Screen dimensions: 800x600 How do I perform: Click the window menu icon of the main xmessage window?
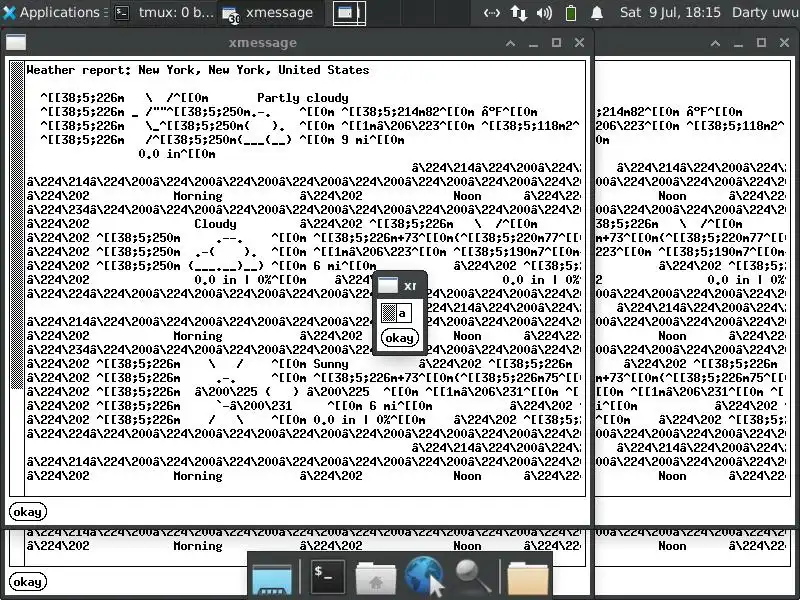(x=16, y=43)
